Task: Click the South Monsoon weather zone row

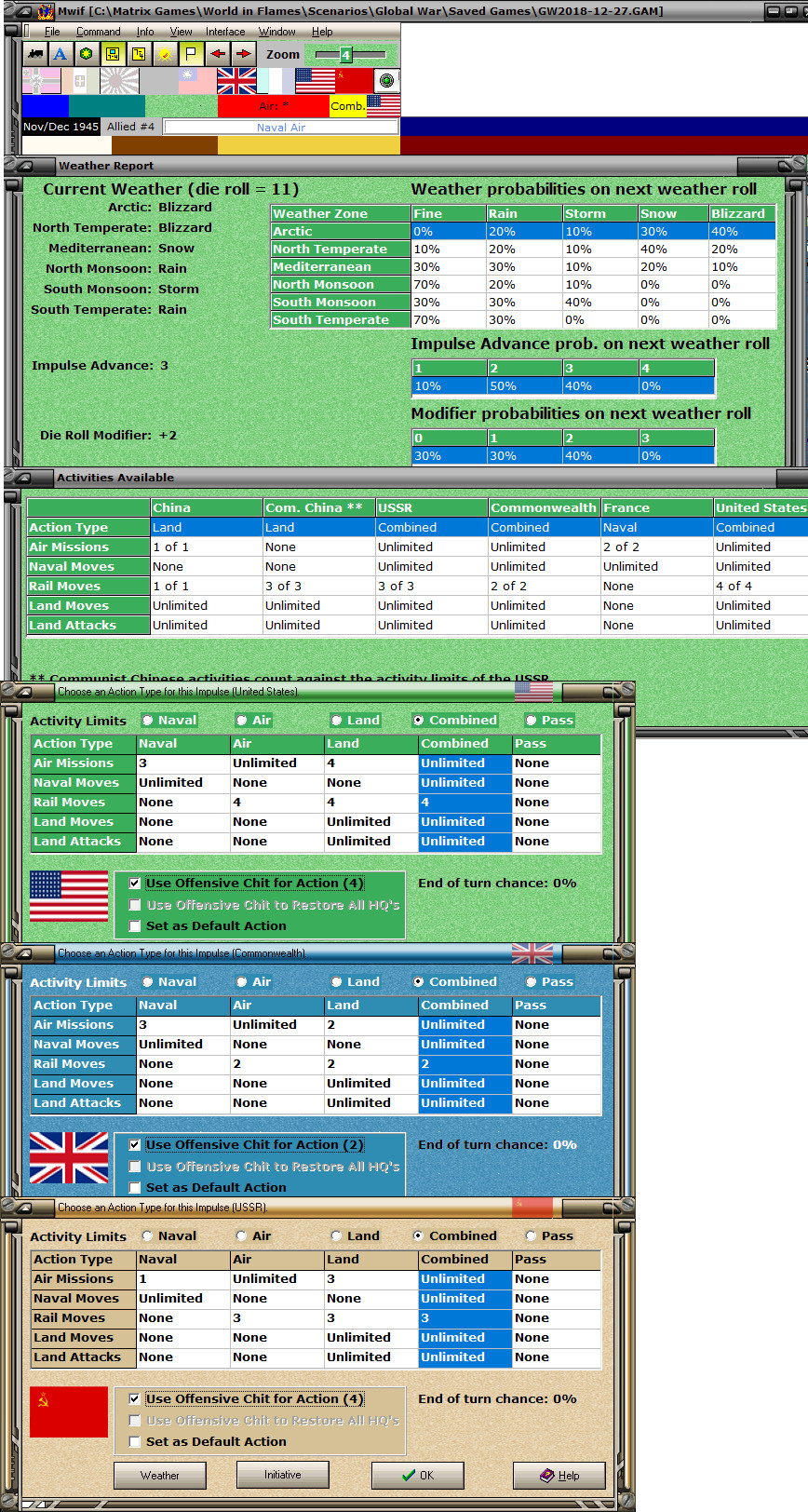Action: (523, 302)
